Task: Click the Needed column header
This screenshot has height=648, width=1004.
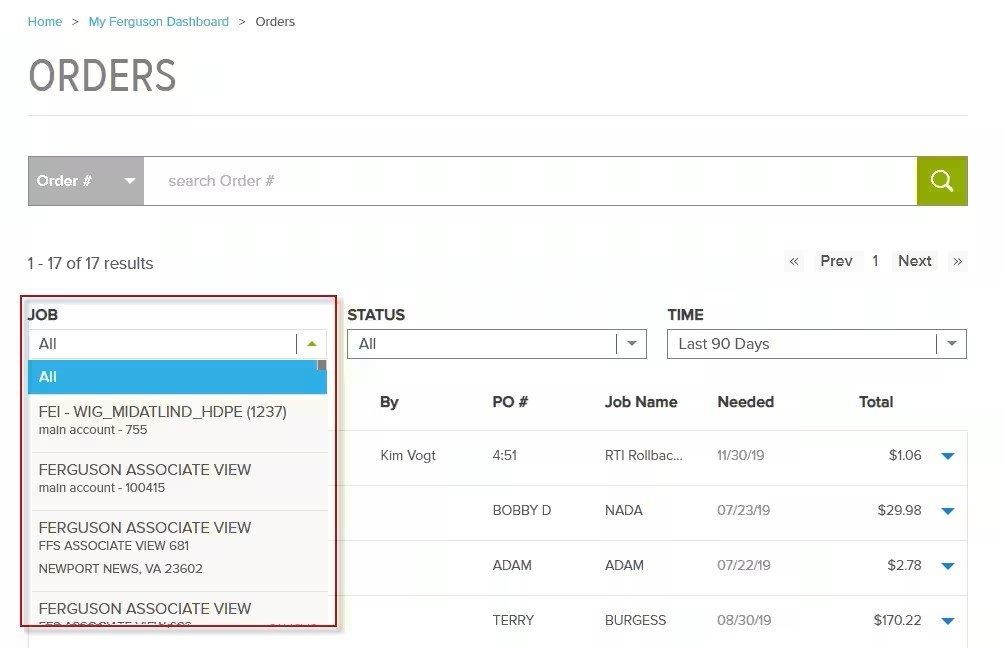Action: coord(745,402)
